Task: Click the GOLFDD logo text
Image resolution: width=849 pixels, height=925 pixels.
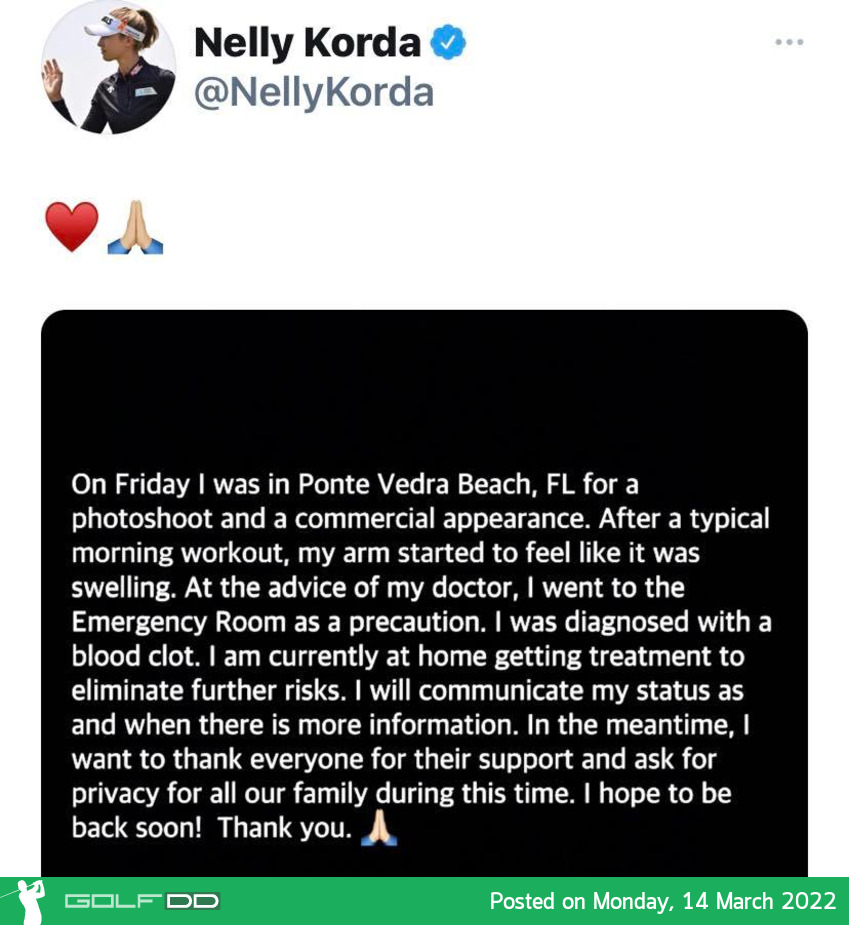Action: point(142,901)
